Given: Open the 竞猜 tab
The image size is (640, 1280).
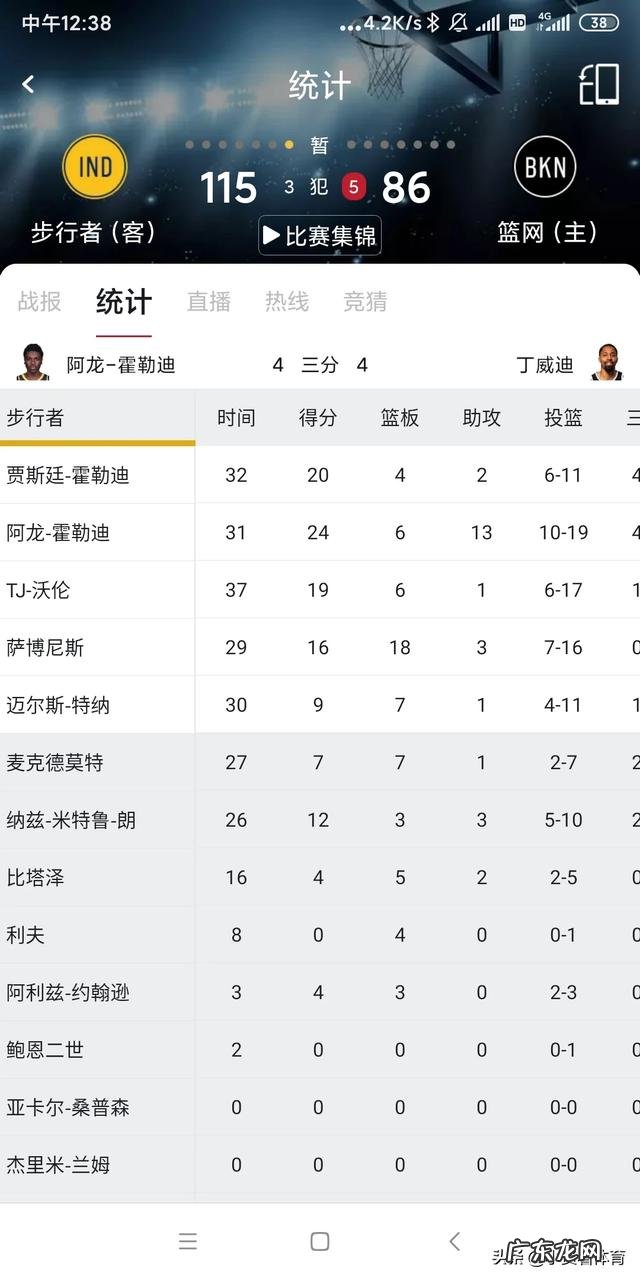Looking at the screenshot, I should [x=364, y=302].
